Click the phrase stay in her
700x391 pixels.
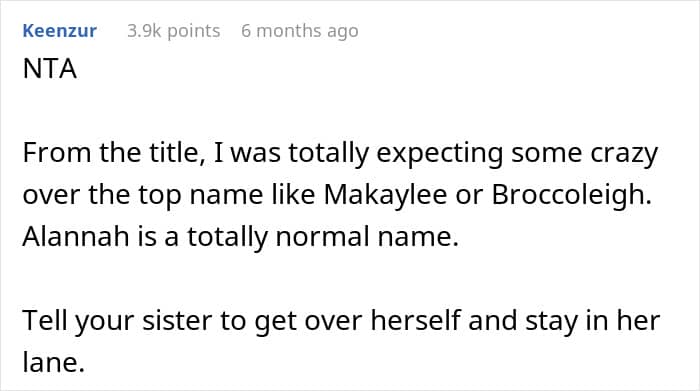592,321
